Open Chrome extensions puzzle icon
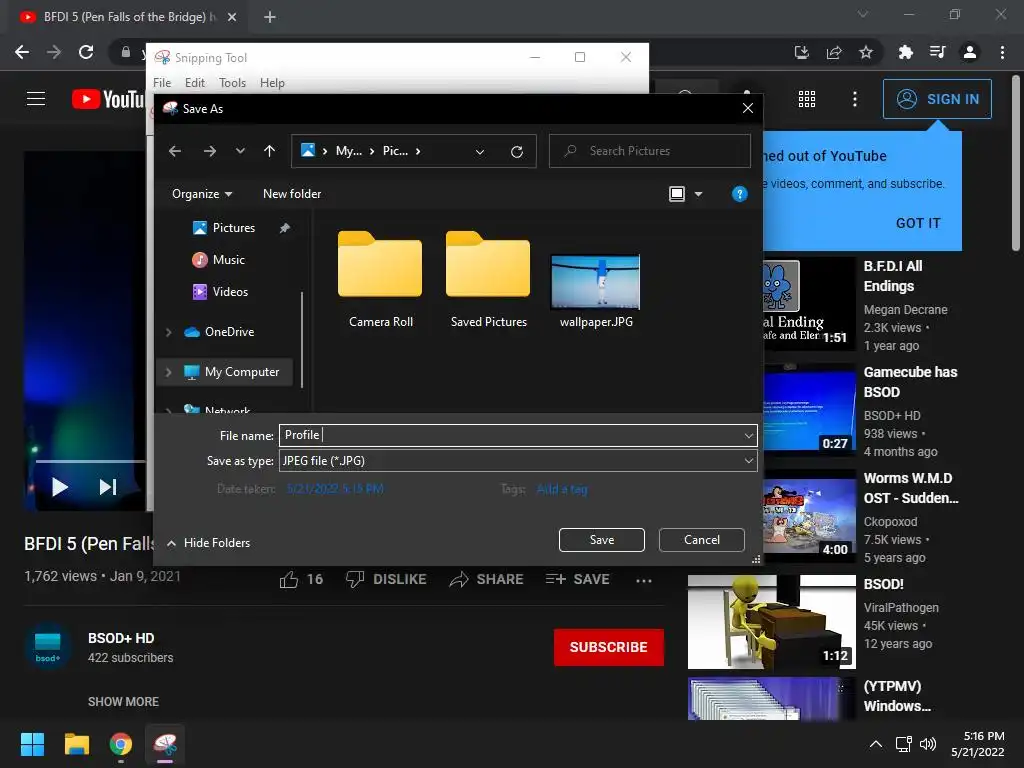1024x768 pixels. point(905,52)
